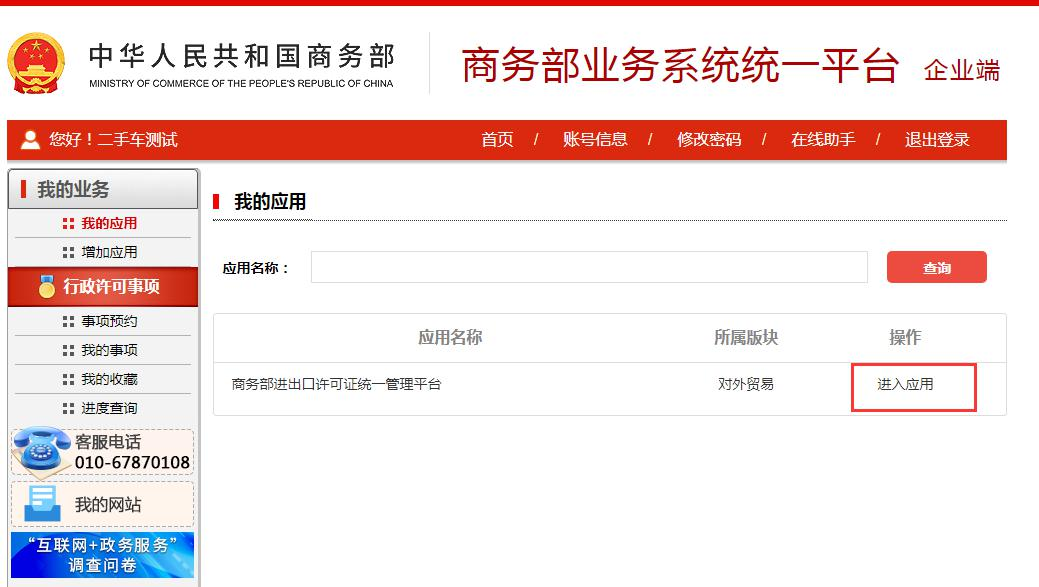Open 进度查询 in the sidebar
This screenshot has width=1039, height=587.
click(109, 408)
